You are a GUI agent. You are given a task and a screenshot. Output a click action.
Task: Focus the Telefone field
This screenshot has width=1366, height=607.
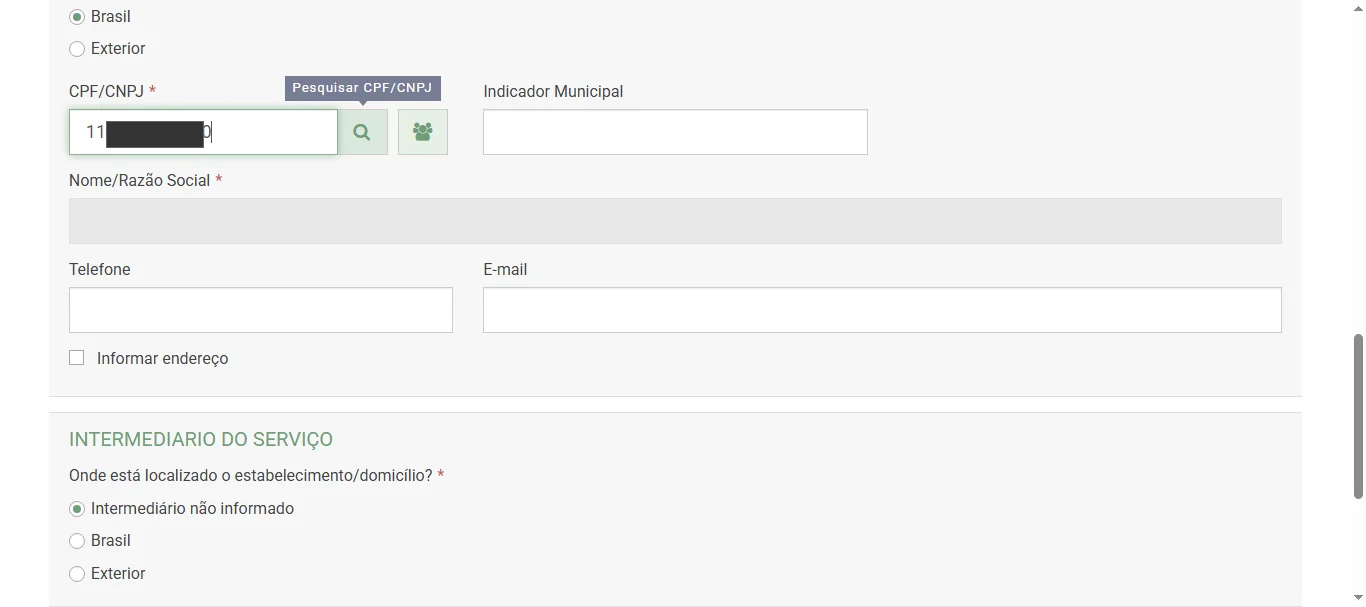[260, 309]
